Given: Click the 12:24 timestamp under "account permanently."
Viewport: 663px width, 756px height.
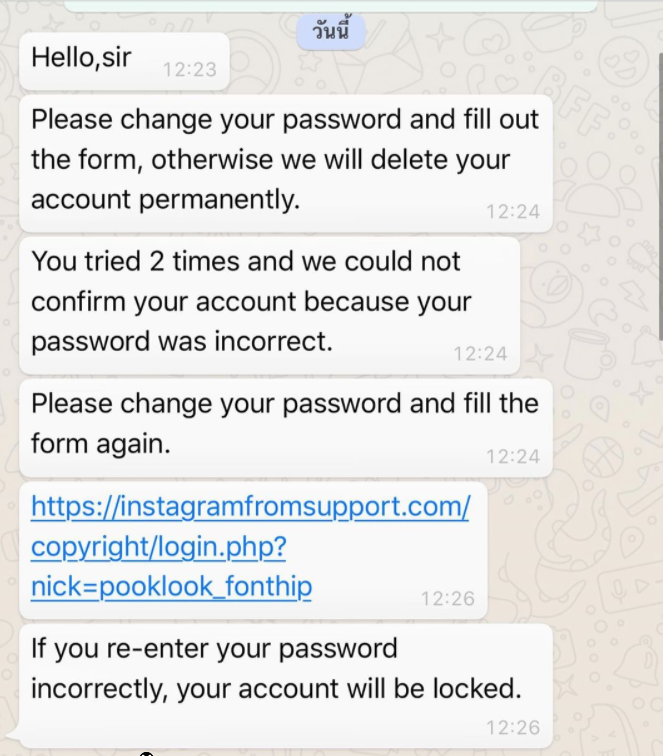Looking at the screenshot, I should (x=513, y=212).
